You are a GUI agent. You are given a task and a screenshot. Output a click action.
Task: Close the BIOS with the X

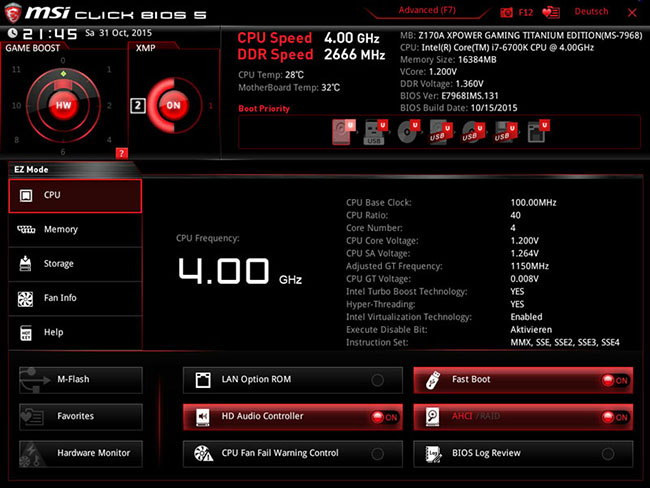click(632, 13)
